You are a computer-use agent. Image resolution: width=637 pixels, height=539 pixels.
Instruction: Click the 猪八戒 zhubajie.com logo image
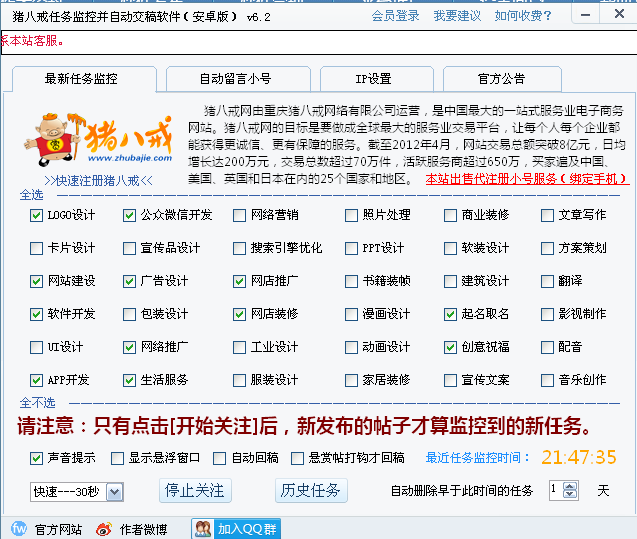98,140
